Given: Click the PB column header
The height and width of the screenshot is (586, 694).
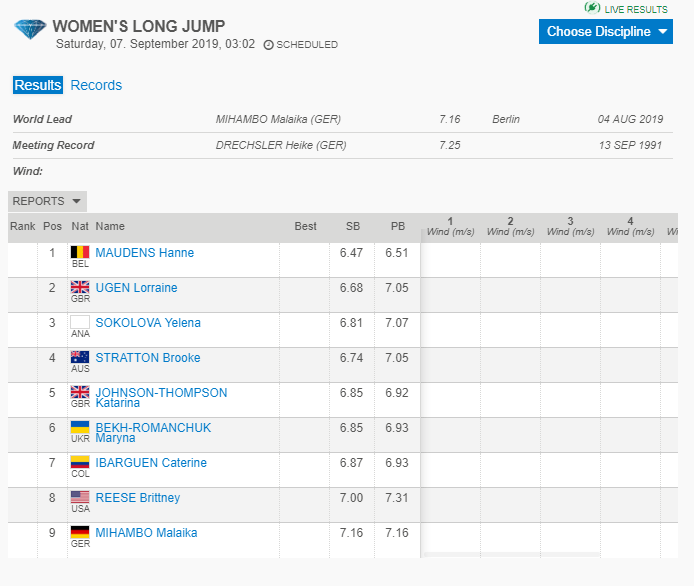Looking at the screenshot, I should point(397,227).
